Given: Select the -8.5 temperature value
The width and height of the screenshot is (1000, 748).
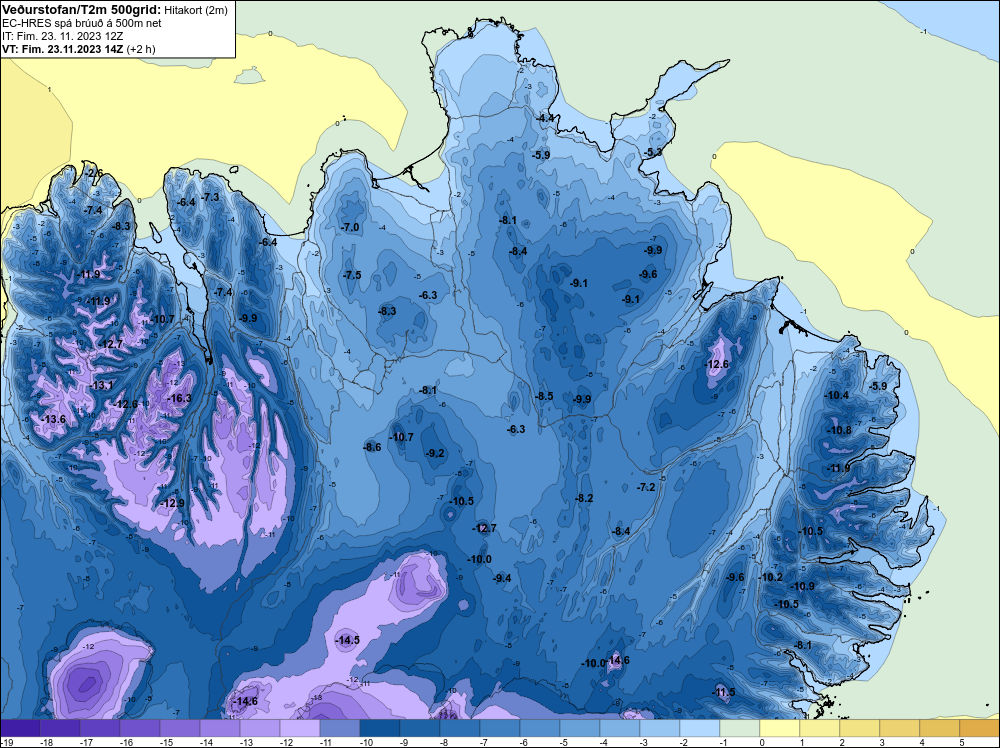Looking at the screenshot, I should click(544, 396).
